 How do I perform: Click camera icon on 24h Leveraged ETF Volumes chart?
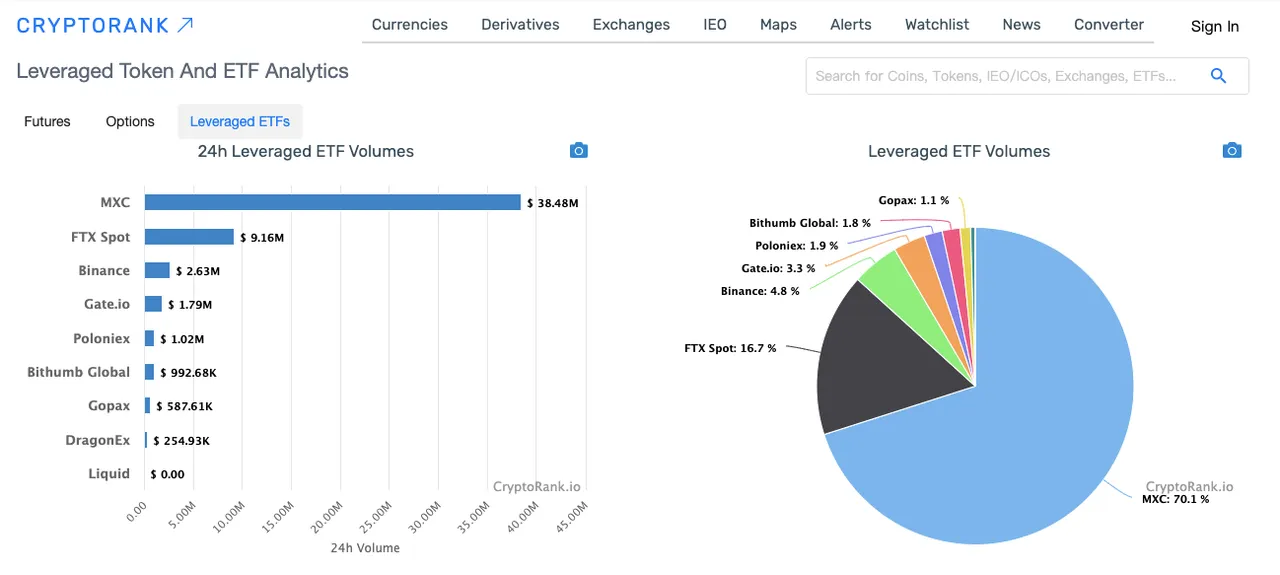pos(579,151)
